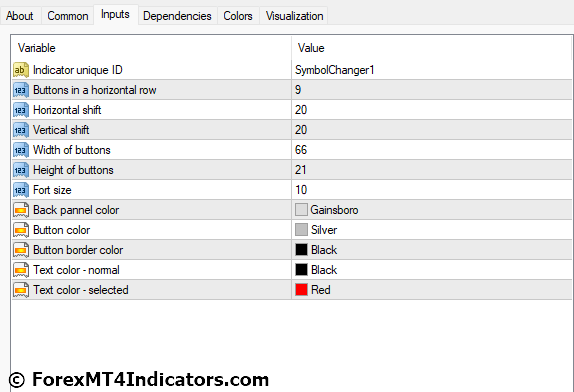Click the color icon beside Back pannel color

pyautogui.click(x=20, y=210)
